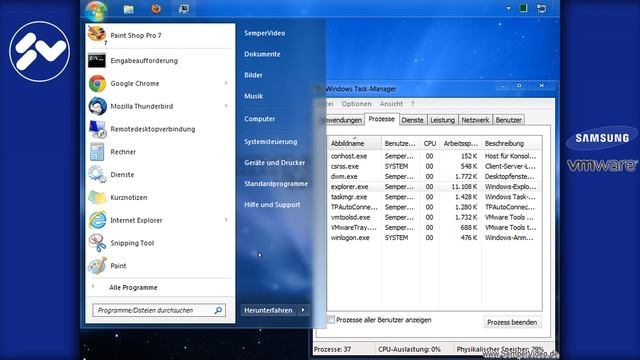Switch to the Benutzer tab
This screenshot has width=640, height=360.
click(x=509, y=120)
